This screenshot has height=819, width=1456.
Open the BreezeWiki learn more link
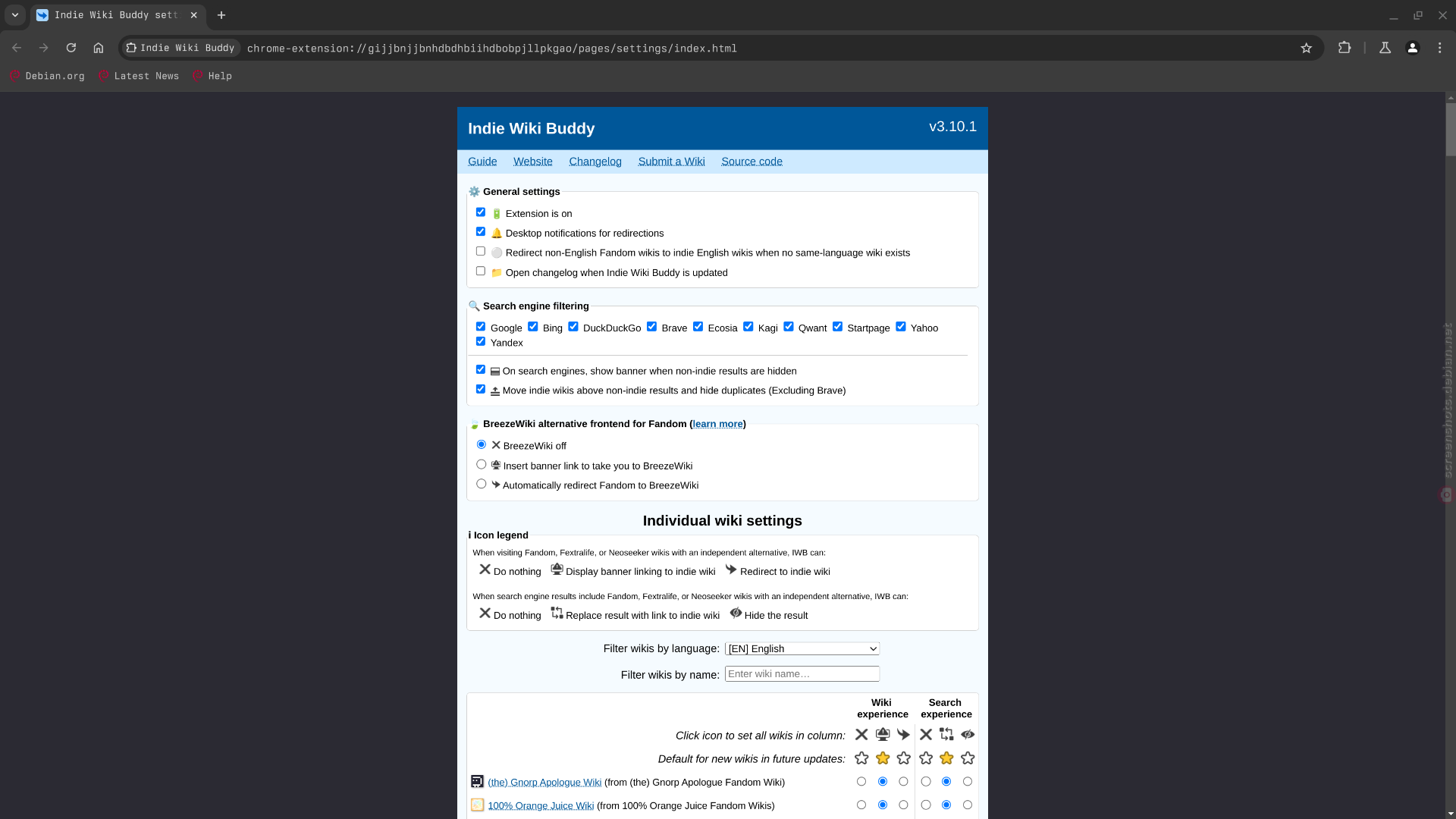click(717, 424)
